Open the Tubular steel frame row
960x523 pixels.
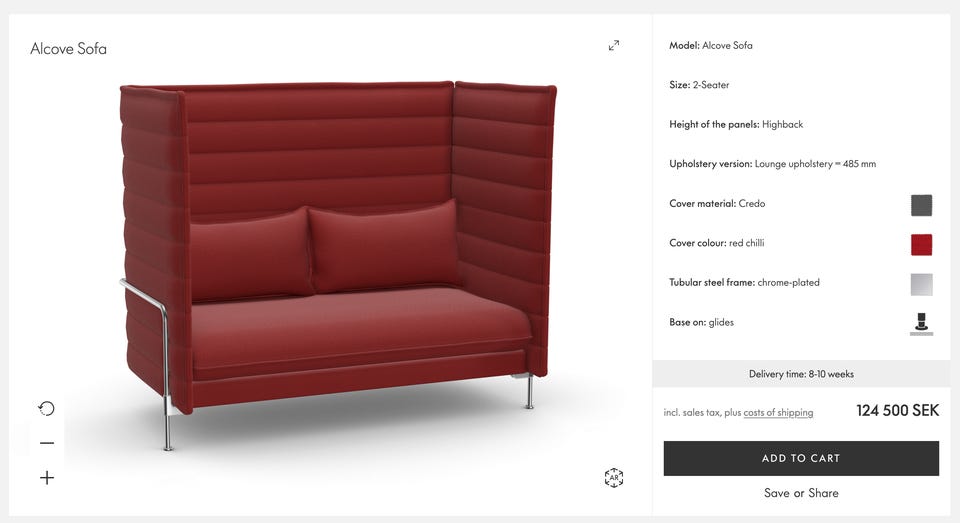801,282
